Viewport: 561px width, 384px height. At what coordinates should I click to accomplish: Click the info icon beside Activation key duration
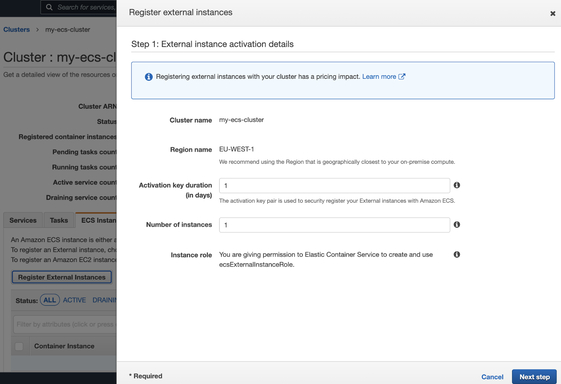[457, 185]
